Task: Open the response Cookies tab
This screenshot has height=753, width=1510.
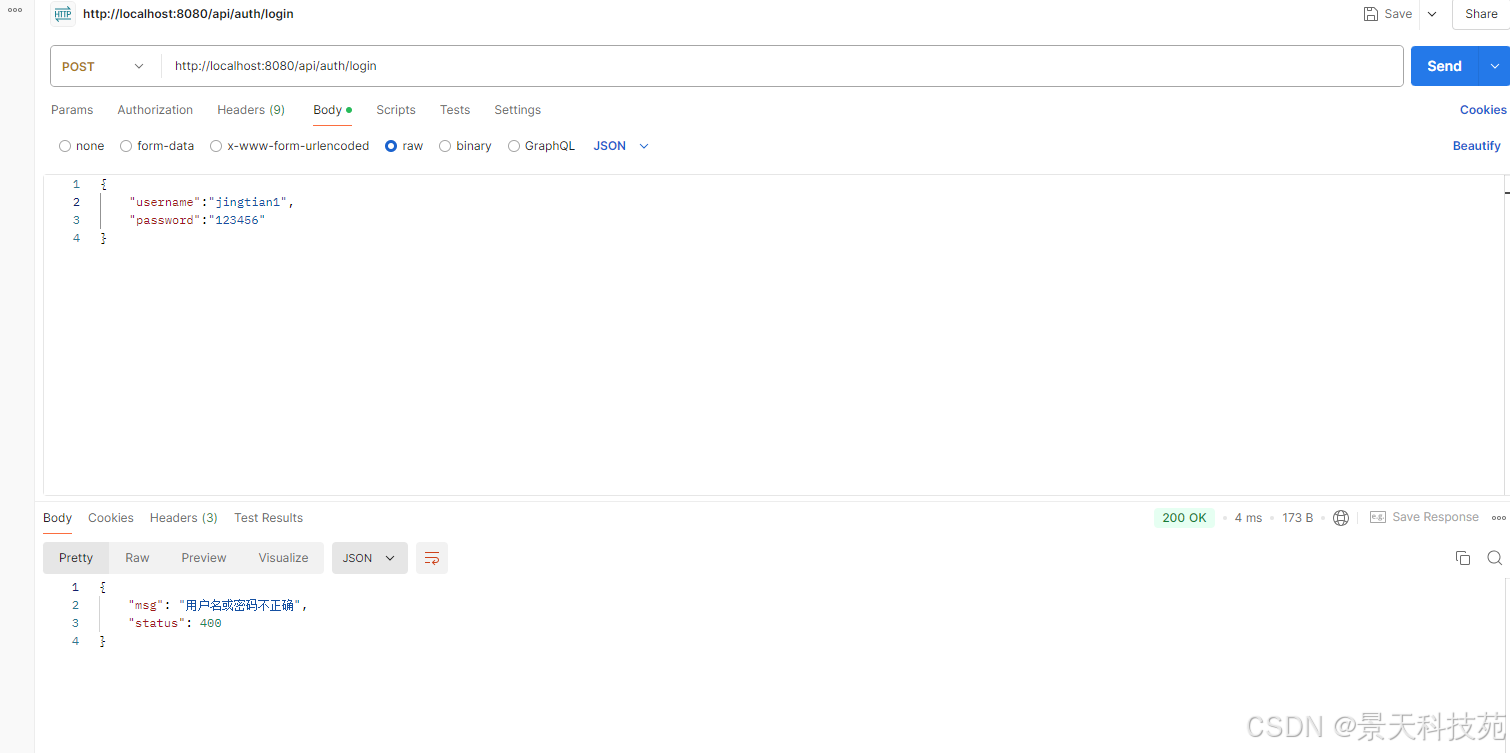Action: point(110,518)
